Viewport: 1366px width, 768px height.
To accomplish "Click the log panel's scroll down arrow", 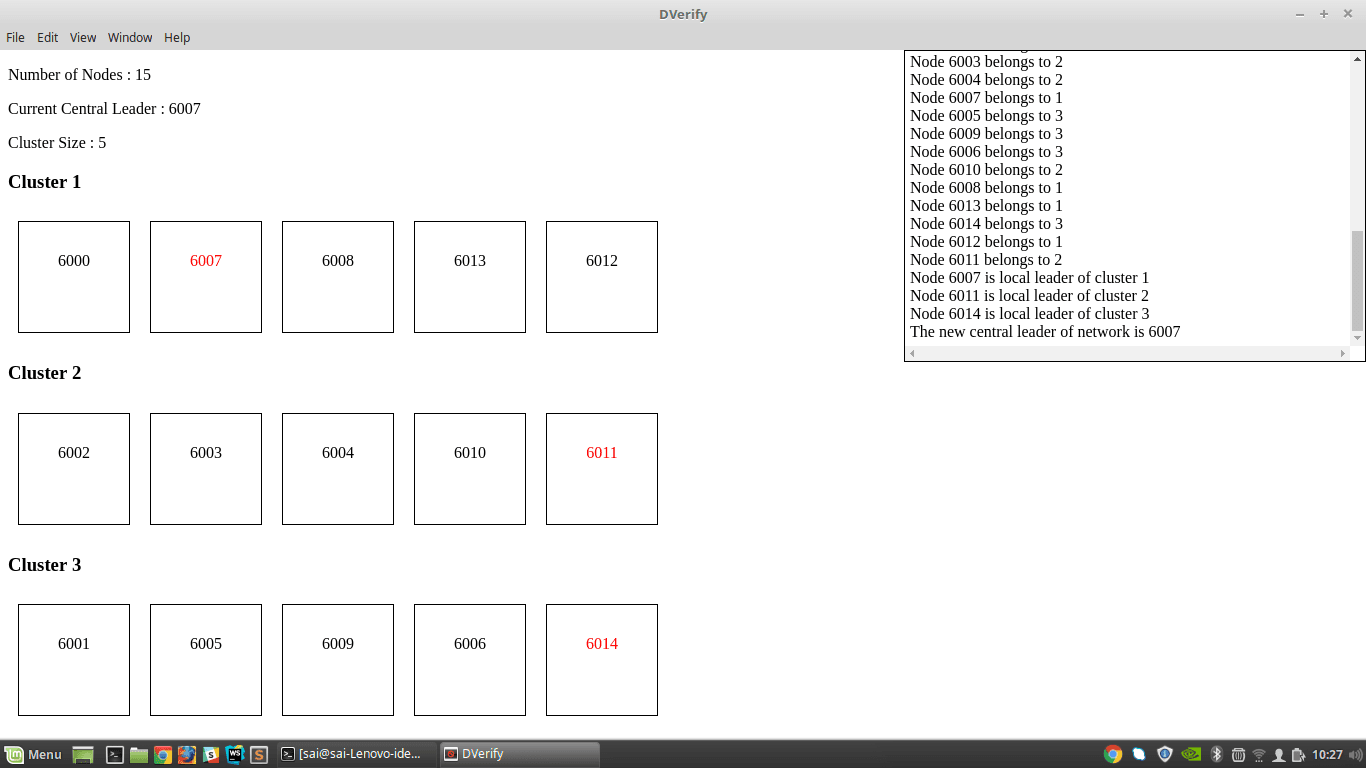I will tap(1357, 338).
